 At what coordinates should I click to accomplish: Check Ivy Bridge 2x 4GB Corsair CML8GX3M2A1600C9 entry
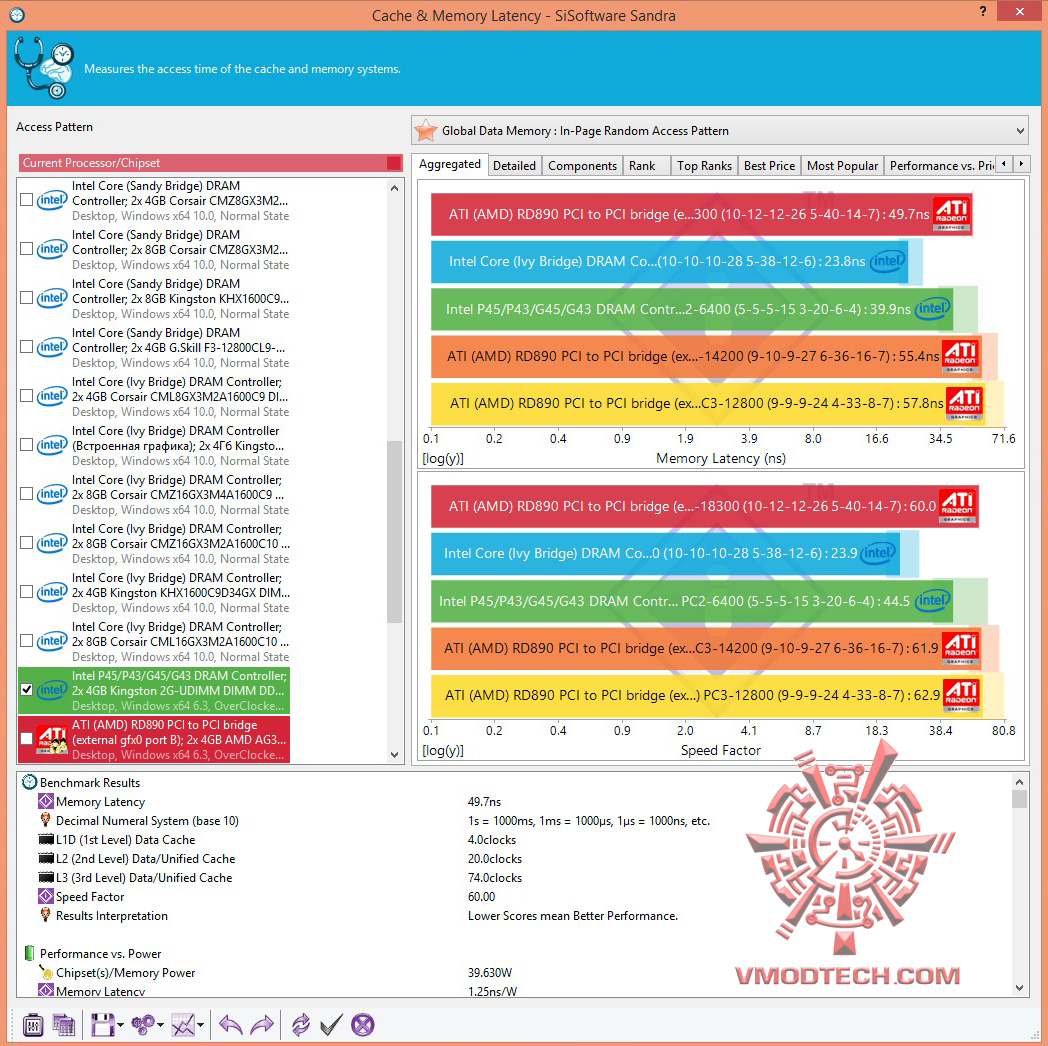[x=27, y=396]
